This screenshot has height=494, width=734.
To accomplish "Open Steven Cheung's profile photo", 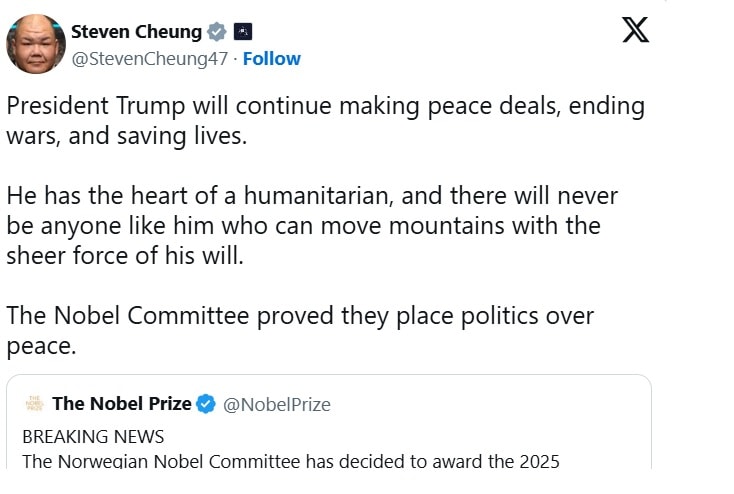I will (35, 44).
